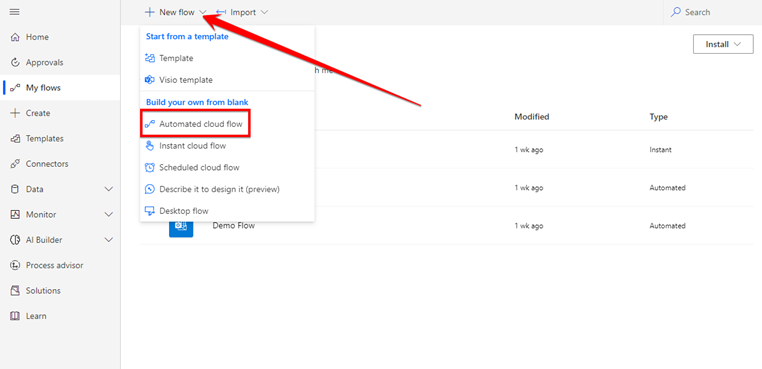The width and height of the screenshot is (762, 369).
Task: Click the Scheduled cloud flow clock icon
Action: click(150, 167)
